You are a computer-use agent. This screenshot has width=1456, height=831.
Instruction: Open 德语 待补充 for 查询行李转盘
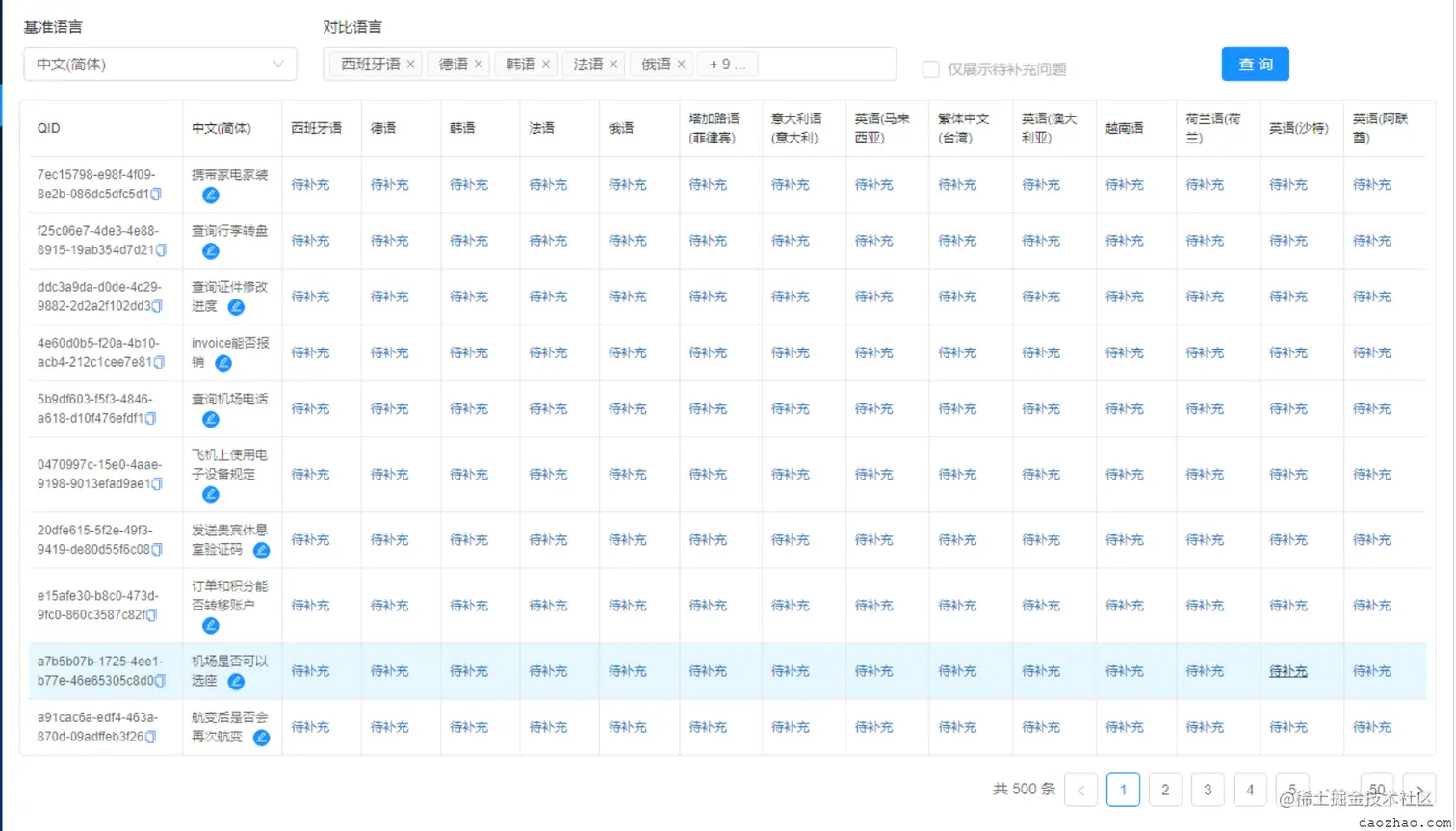click(x=389, y=240)
